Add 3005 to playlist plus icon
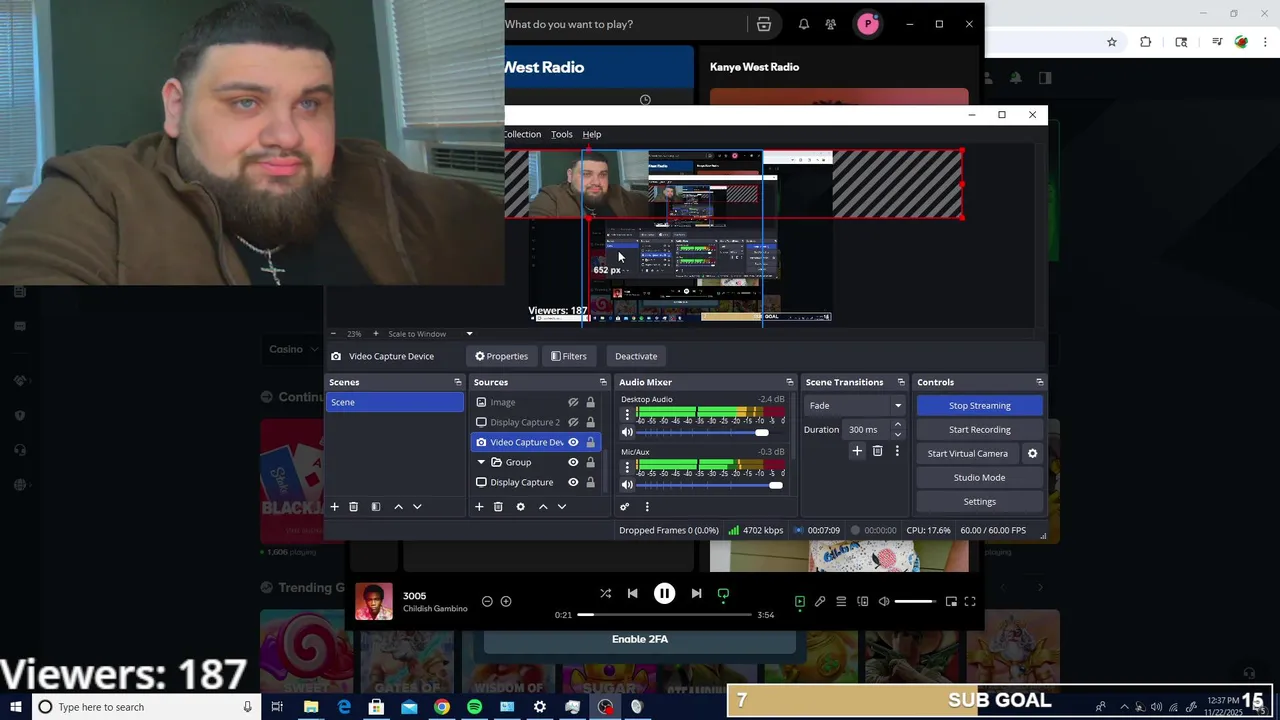This screenshot has height=720, width=1280. pyautogui.click(x=506, y=601)
